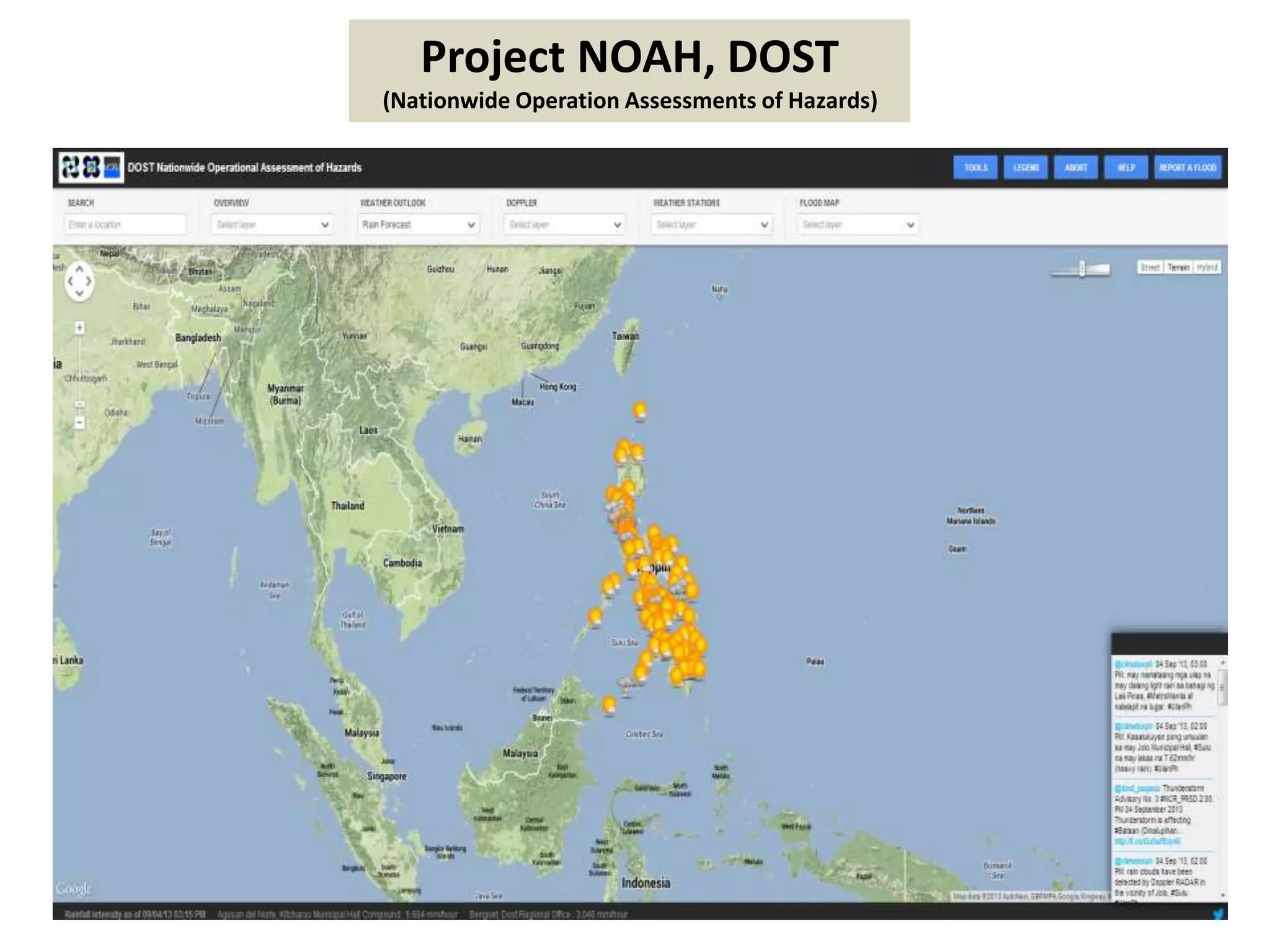Click the header title DOST Nationwide Operational Assessment
Viewport: 1270px width, 952px height.
pos(244,167)
